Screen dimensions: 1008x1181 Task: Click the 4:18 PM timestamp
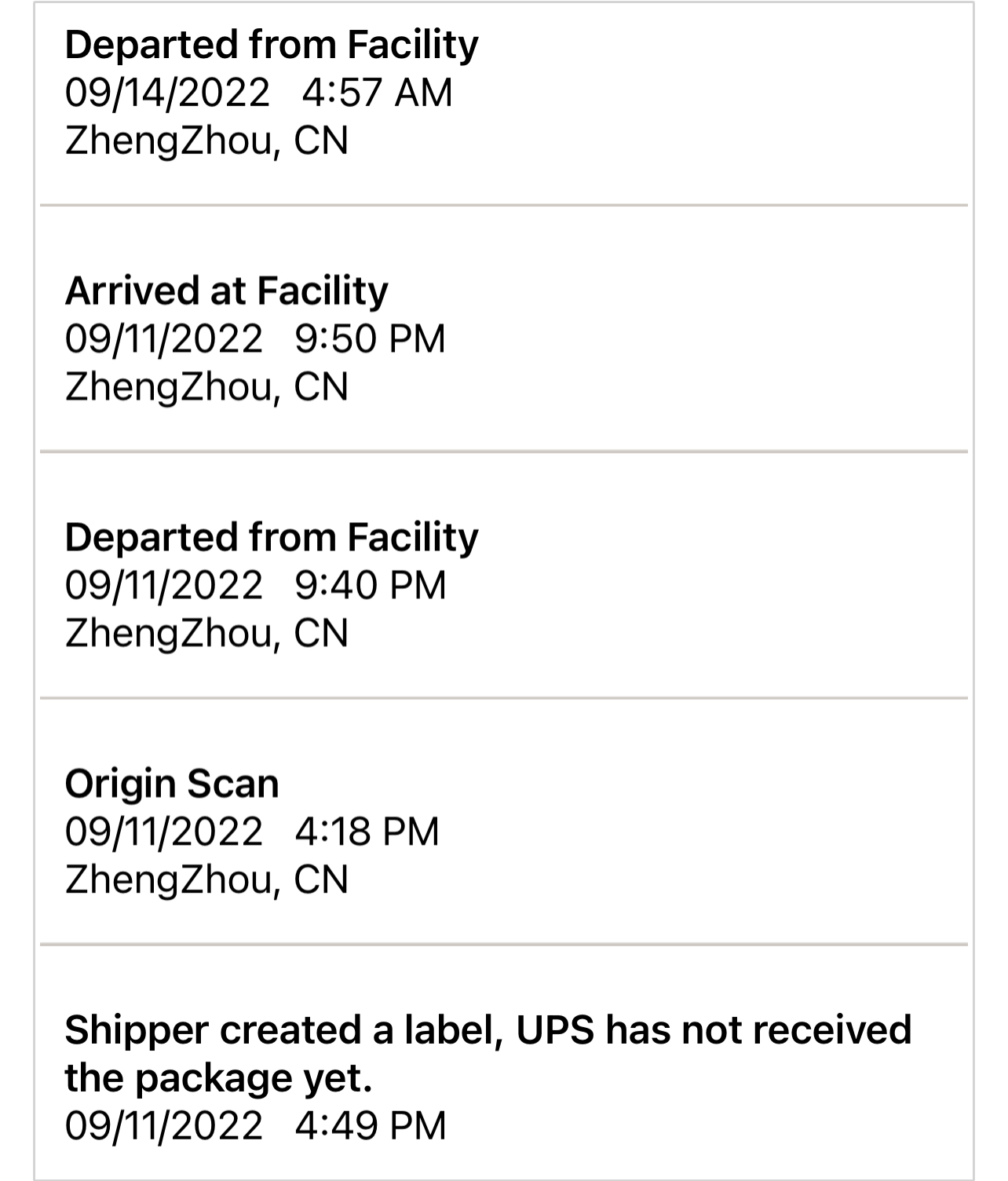(367, 832)
